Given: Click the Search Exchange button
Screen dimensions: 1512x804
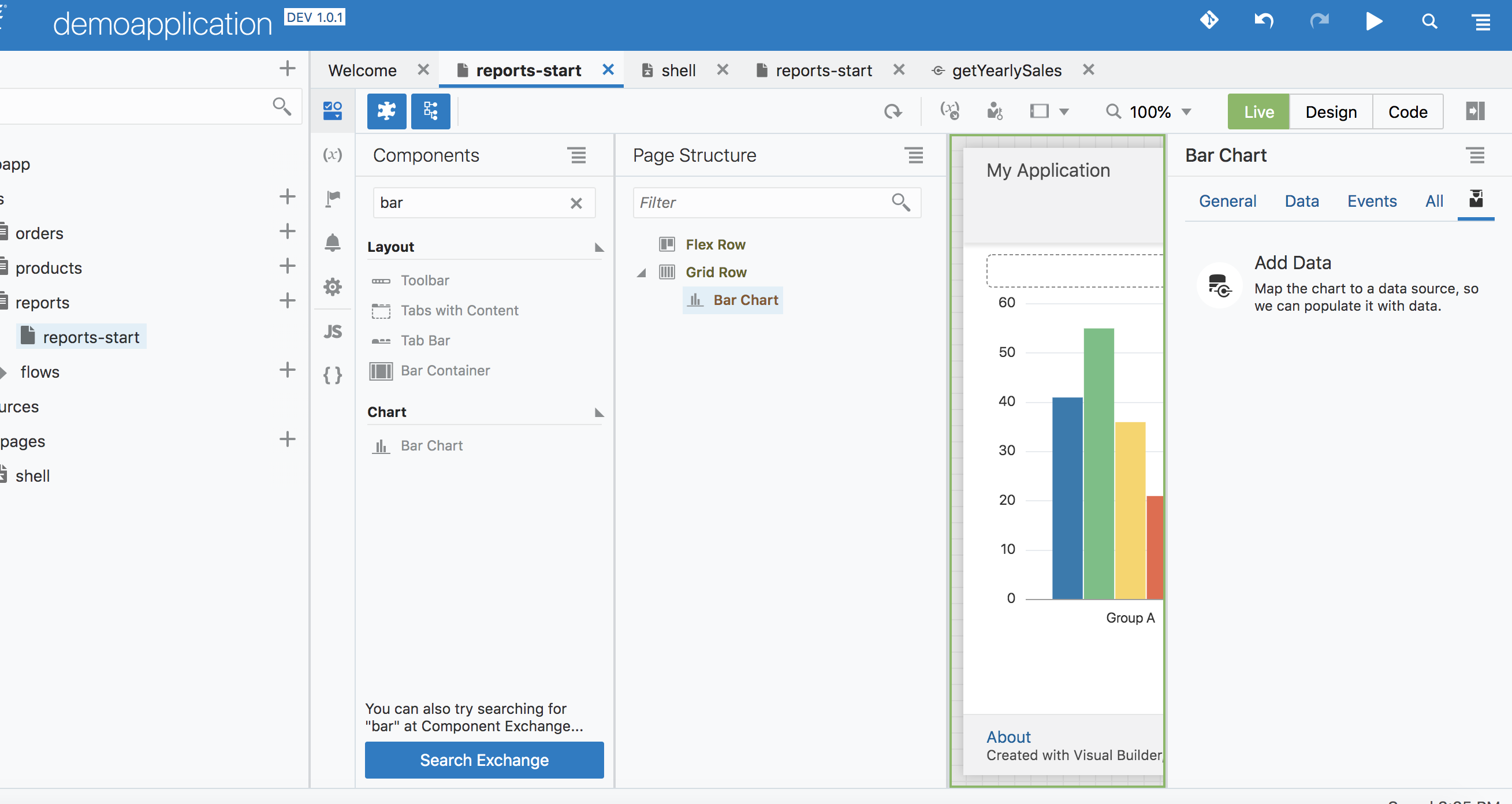Looking at the screenshot, I should point(484,760).
